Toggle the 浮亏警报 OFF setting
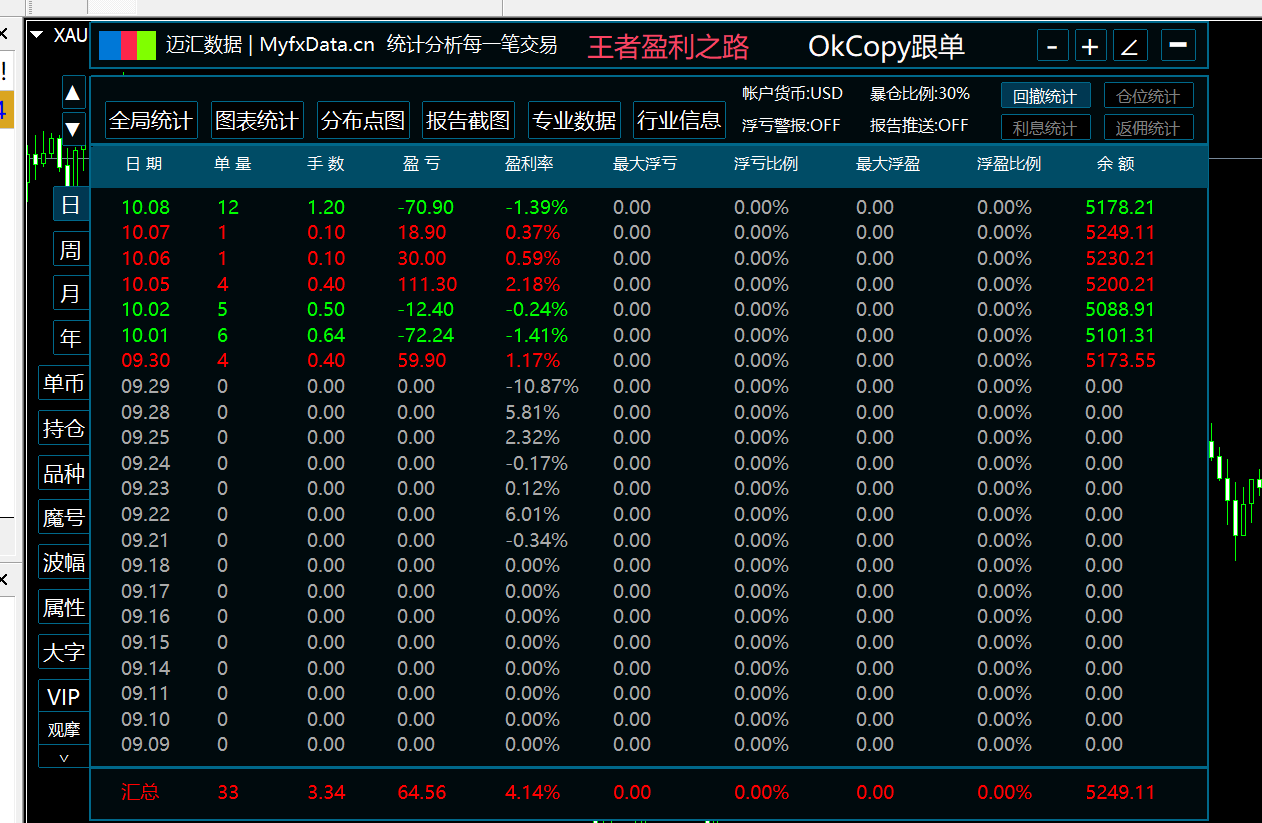This screenshot has width=1262, height=823. (791, 125)
